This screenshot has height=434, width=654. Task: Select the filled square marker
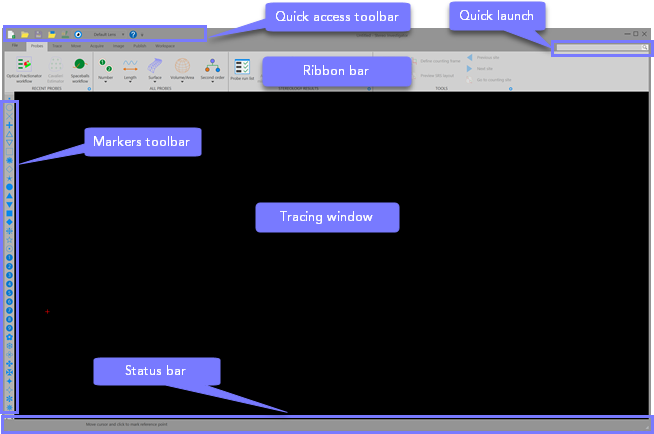(9, 213)
